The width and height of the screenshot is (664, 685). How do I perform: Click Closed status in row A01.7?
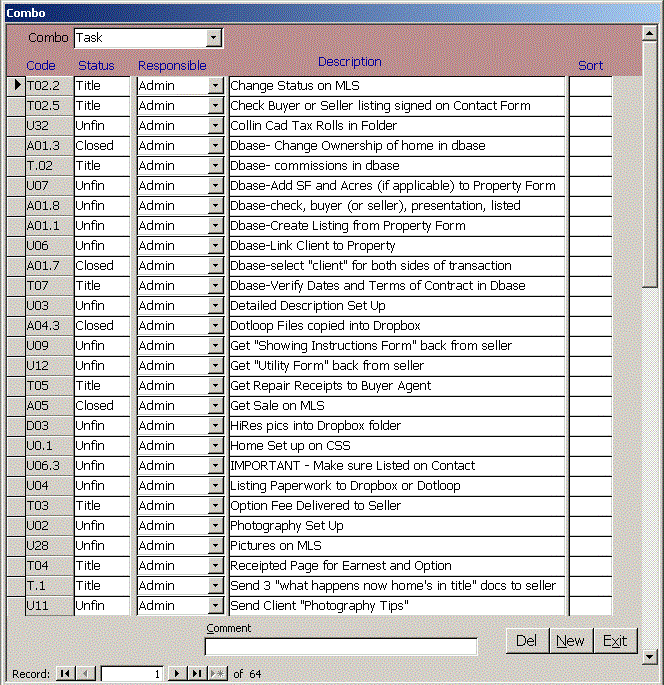pyautogui.click(x=102, y=266)
